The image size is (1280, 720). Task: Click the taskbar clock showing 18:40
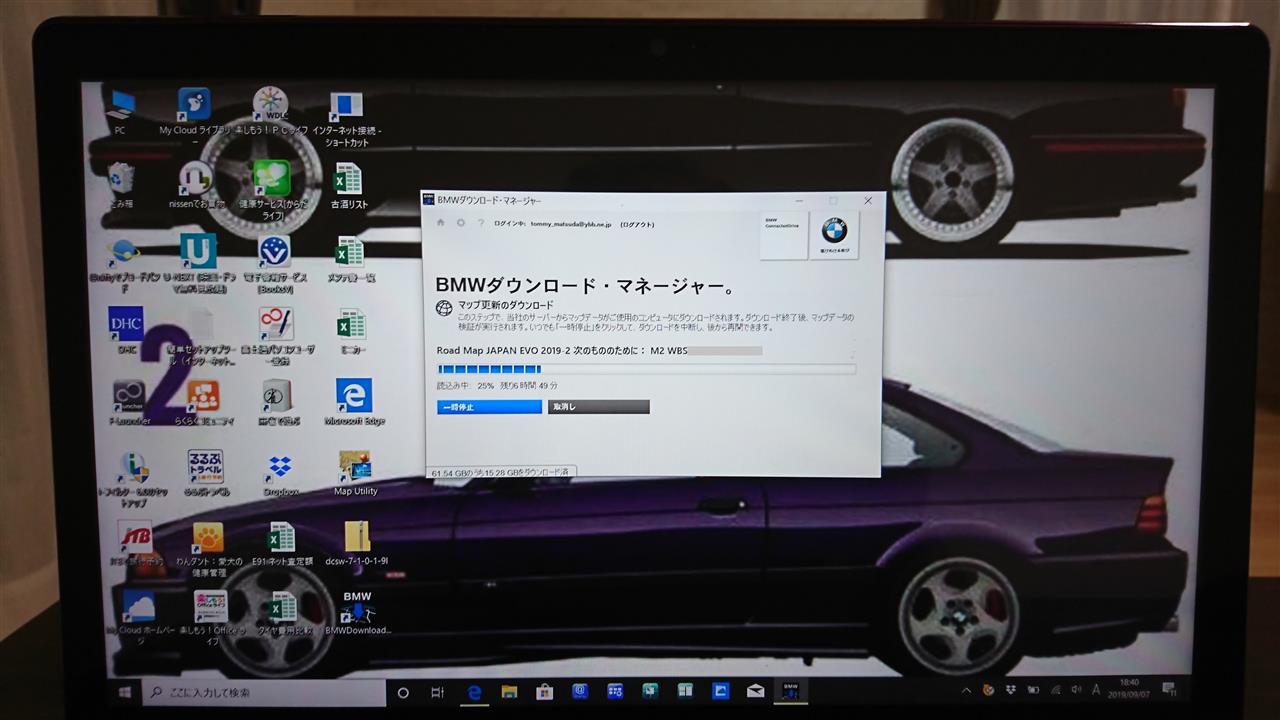coord(1132,687)
